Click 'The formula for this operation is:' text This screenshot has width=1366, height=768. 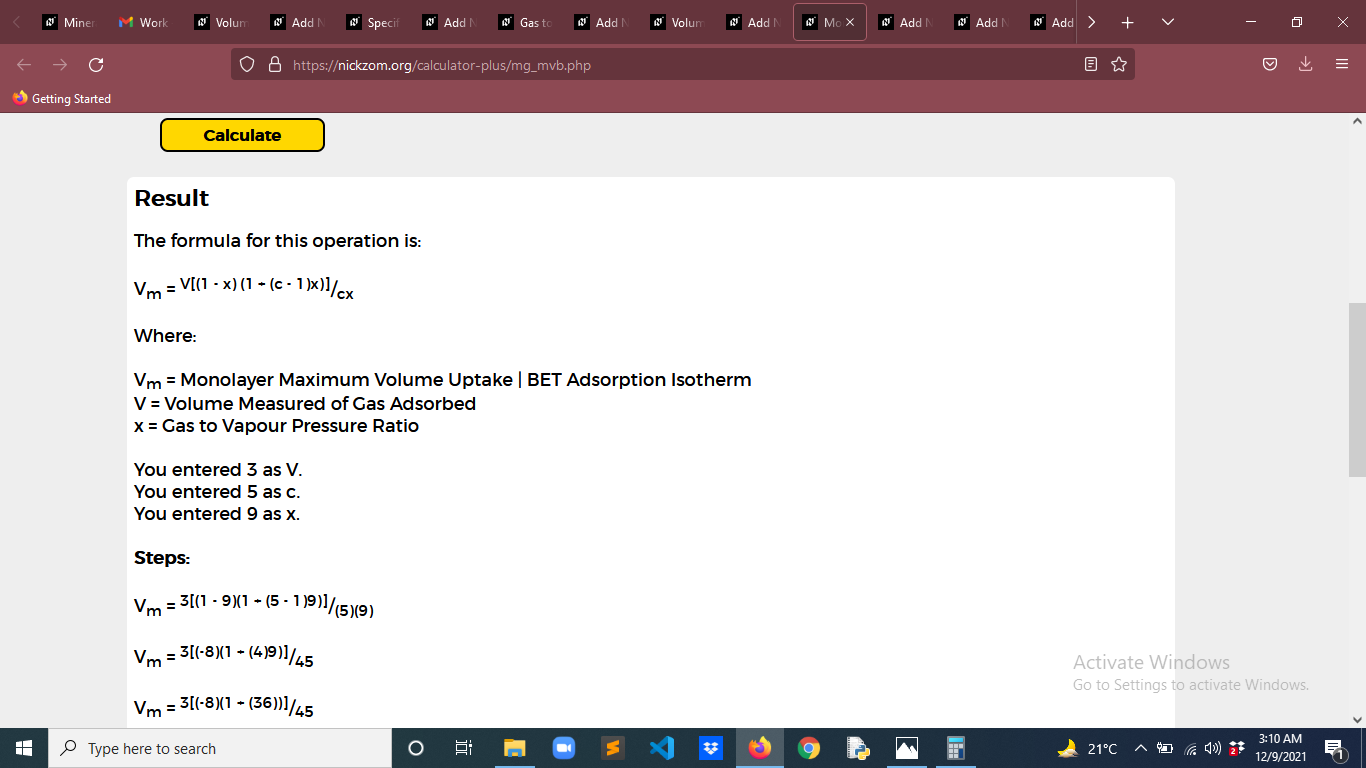pyautogui.click(x=278, y=241)
